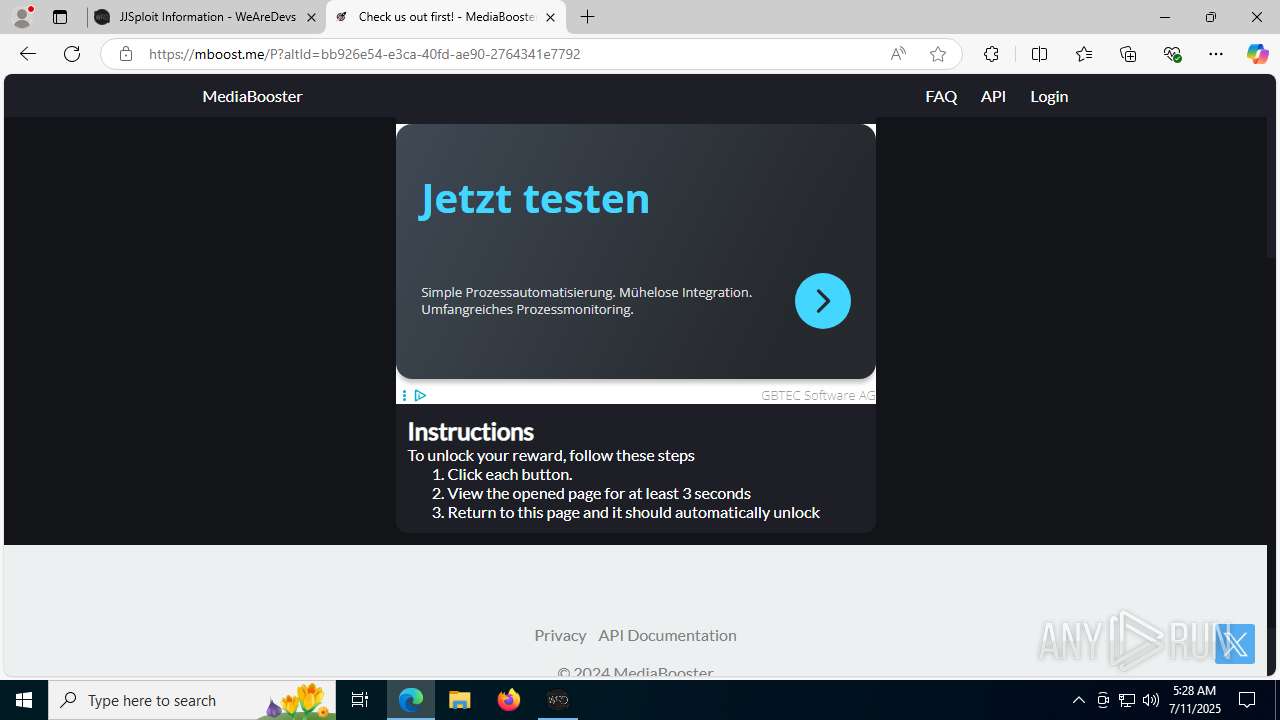Click the Jetzt testen ad headline
The width and height of the screenshot is (1280, 720).
pos(535,198)
